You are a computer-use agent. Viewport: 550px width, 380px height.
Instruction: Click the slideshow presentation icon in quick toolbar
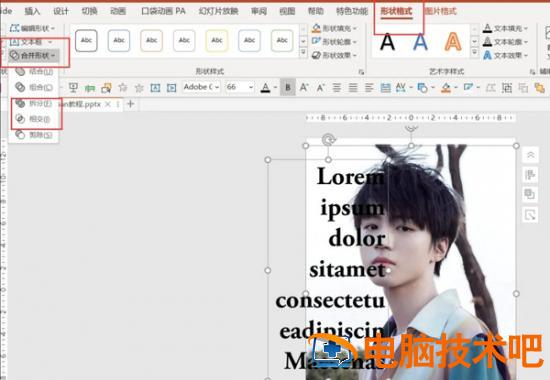(x=73, y=87)
